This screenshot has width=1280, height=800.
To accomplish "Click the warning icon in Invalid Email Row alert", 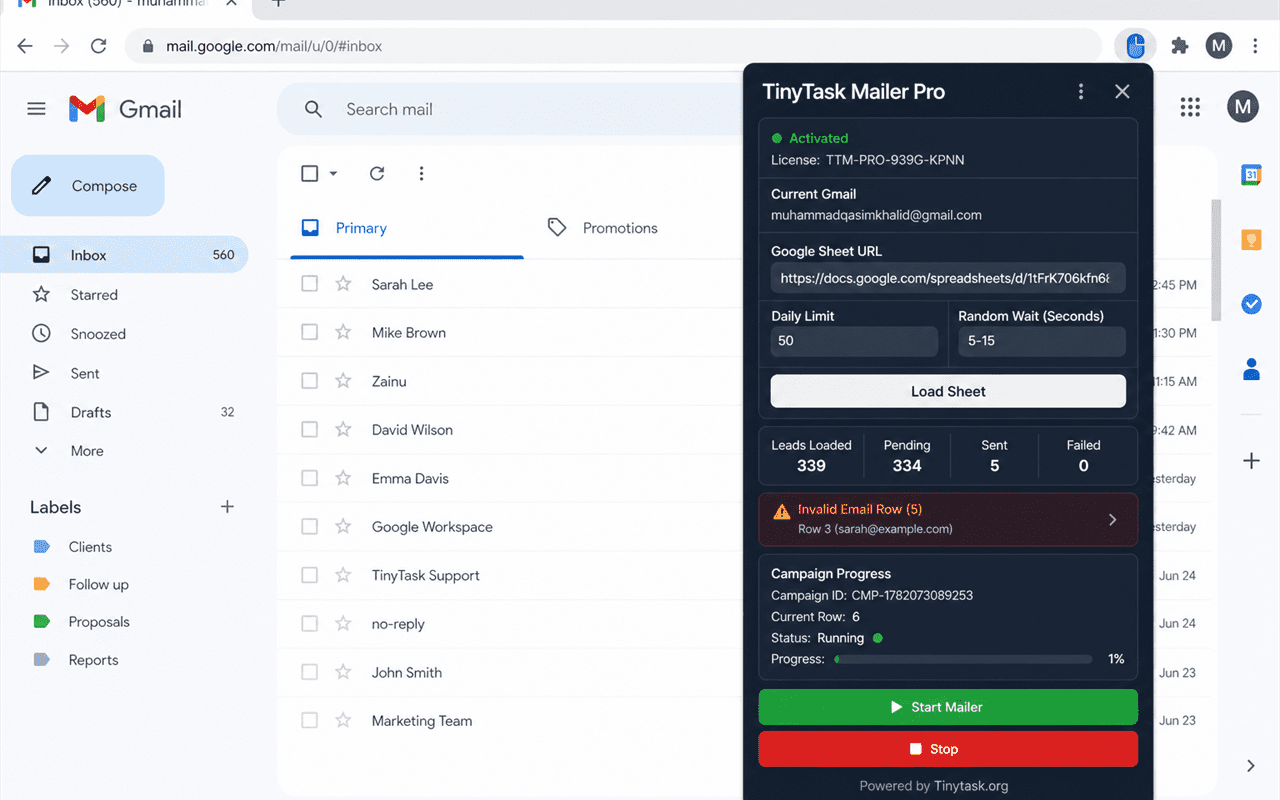I will [x=782, y=511].
